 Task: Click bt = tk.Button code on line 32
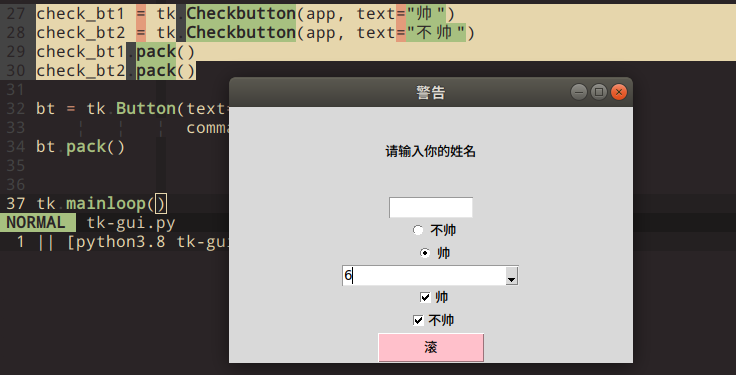132,108
